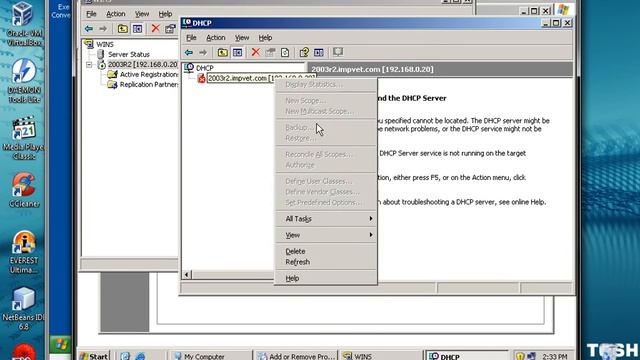Click the red Delete X in DHCP toolbar
Screen dimensions: 640x360
(x=256, y=52)
